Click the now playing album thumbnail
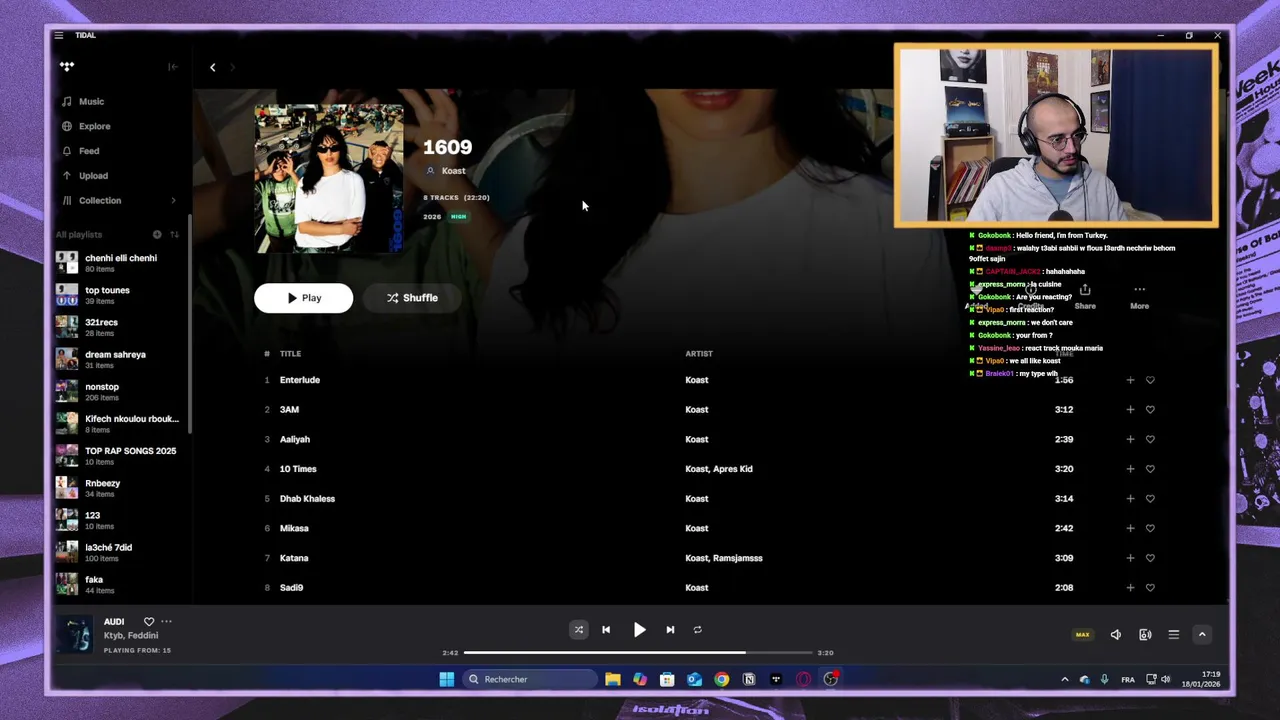Viewport: 1280px width, 720px height. tap(74, 635)
